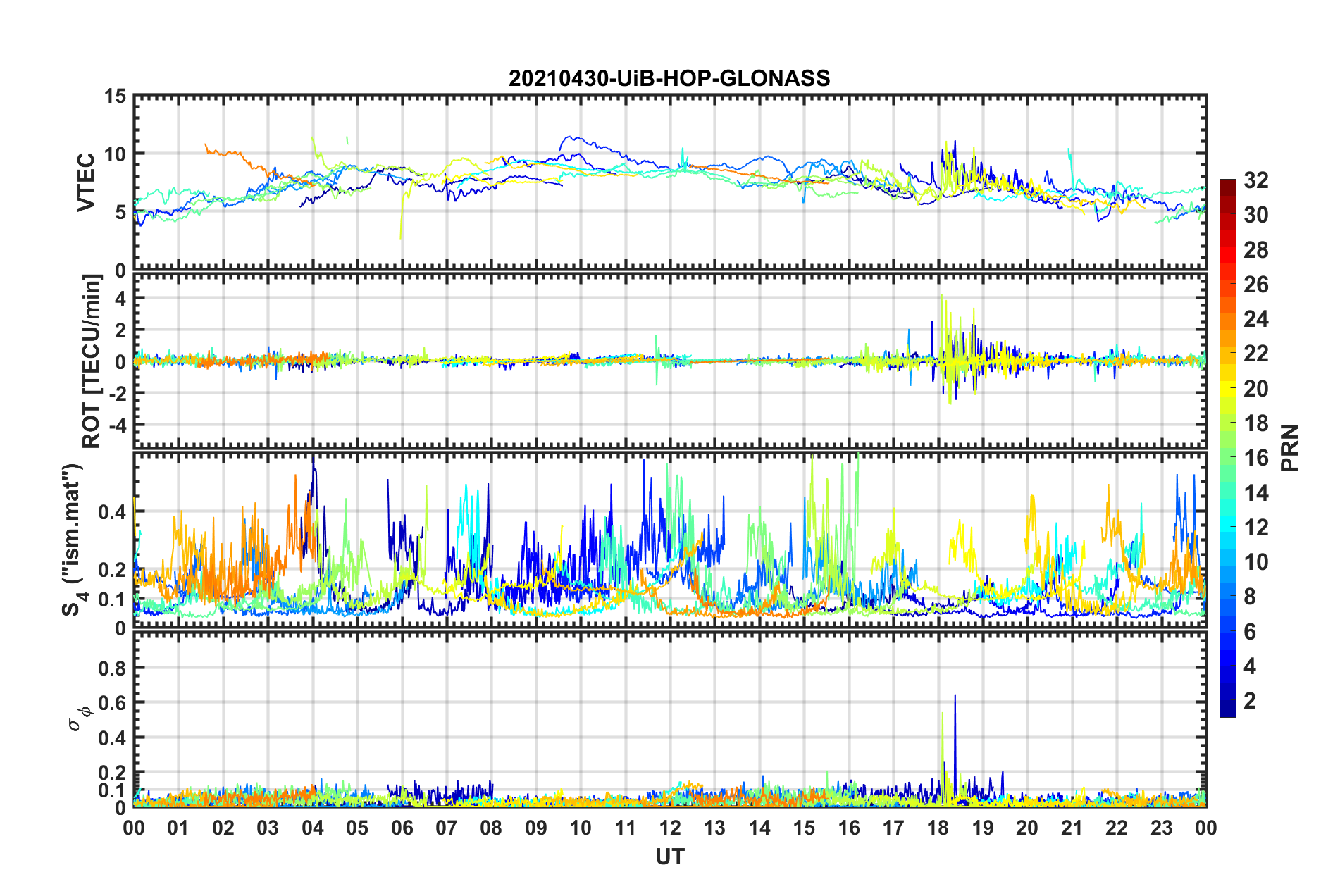
Task: Click x-axis tick label 04
Action: click(x=313, y=828)
